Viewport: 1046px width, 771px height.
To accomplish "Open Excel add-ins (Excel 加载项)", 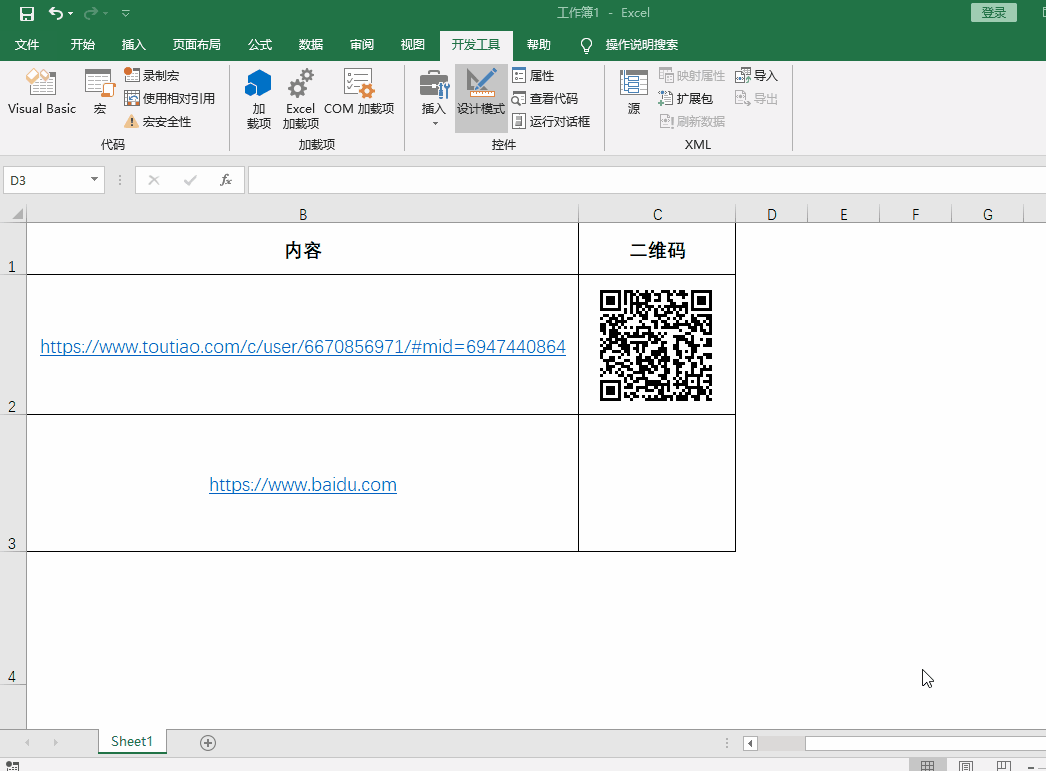I will click(x=300, y=99).
